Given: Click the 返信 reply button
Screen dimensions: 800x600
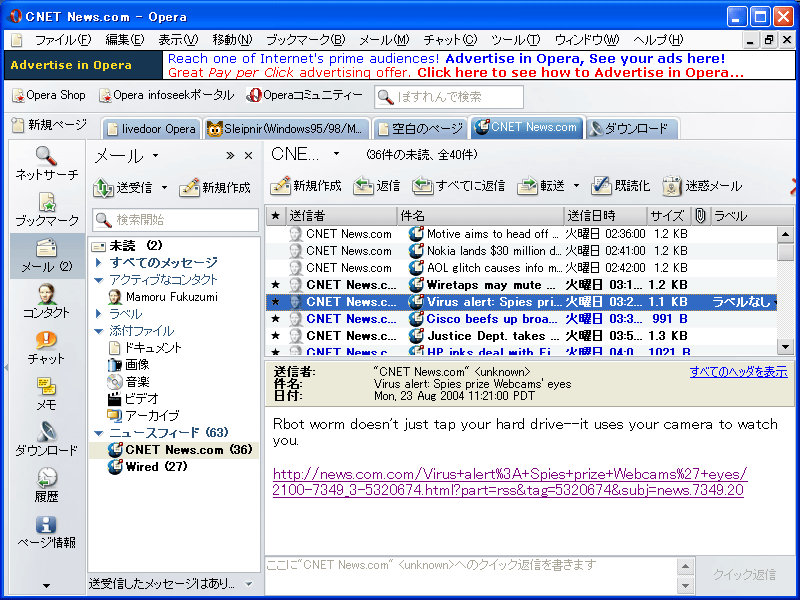Looking at the screenshot, I should pyautogui.click(x=377, y=186).
